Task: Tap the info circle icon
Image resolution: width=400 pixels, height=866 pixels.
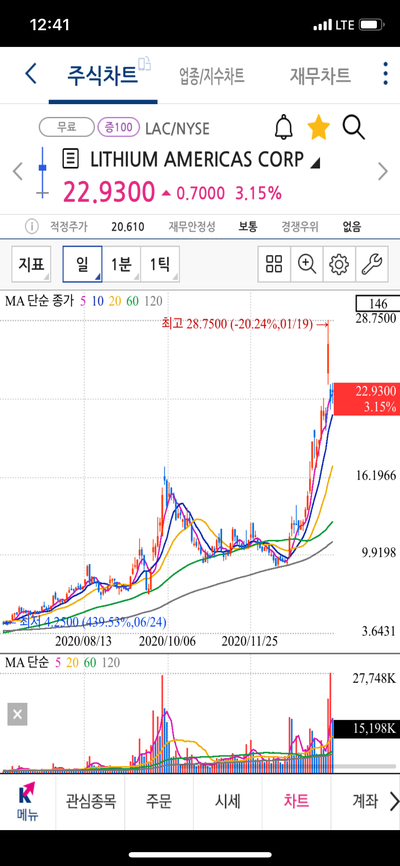Action: pos(31,226)
